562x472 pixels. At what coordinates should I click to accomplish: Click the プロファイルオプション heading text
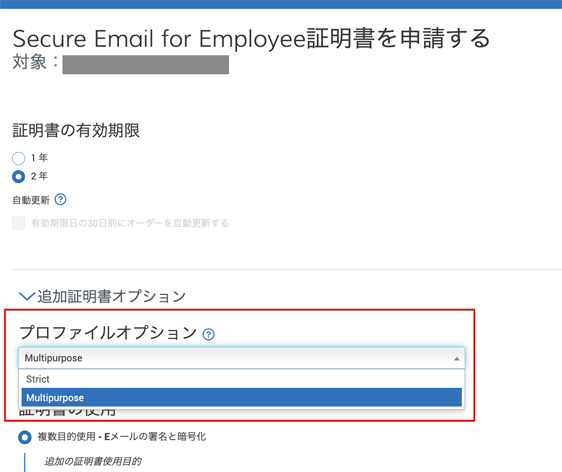click(108, 333)
